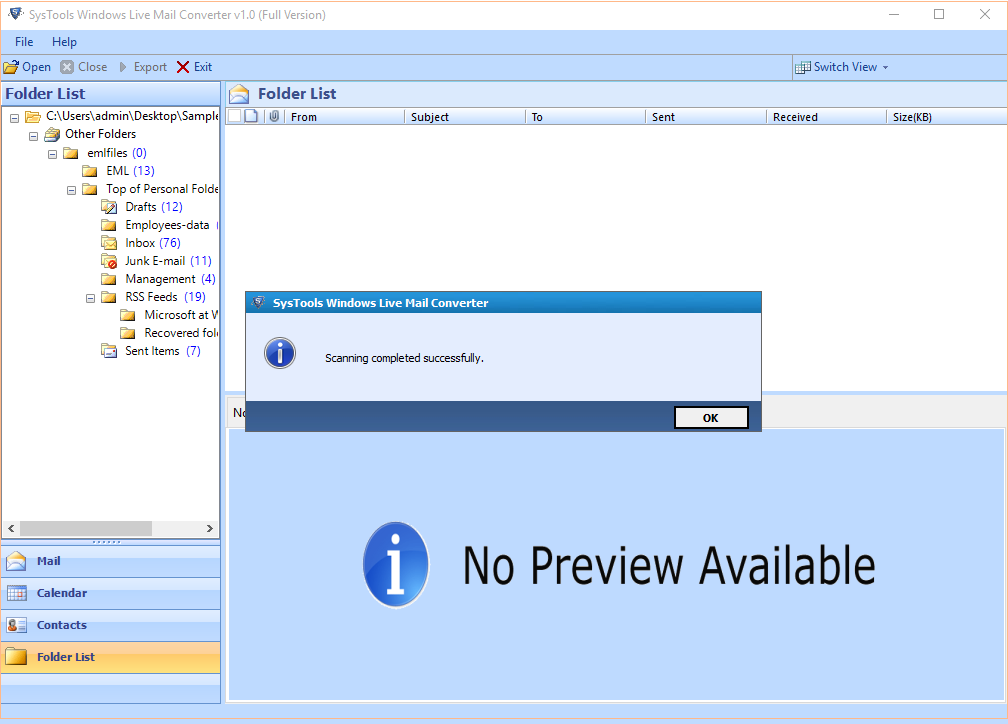The height and width of the screenshot is (724, 1008).
Task: Sort by the Sent column header
Action: [x=706, y=117]
